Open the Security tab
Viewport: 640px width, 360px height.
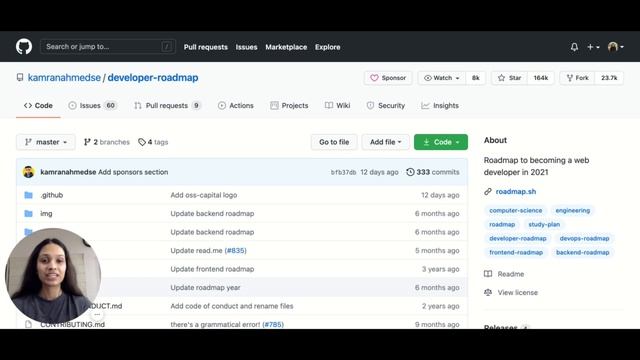(x=386, y=105)
